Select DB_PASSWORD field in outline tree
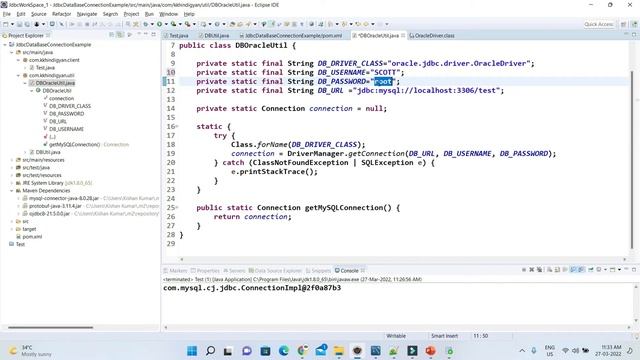The height and width of the screenshot is (360, 640). tap(66, 114)
